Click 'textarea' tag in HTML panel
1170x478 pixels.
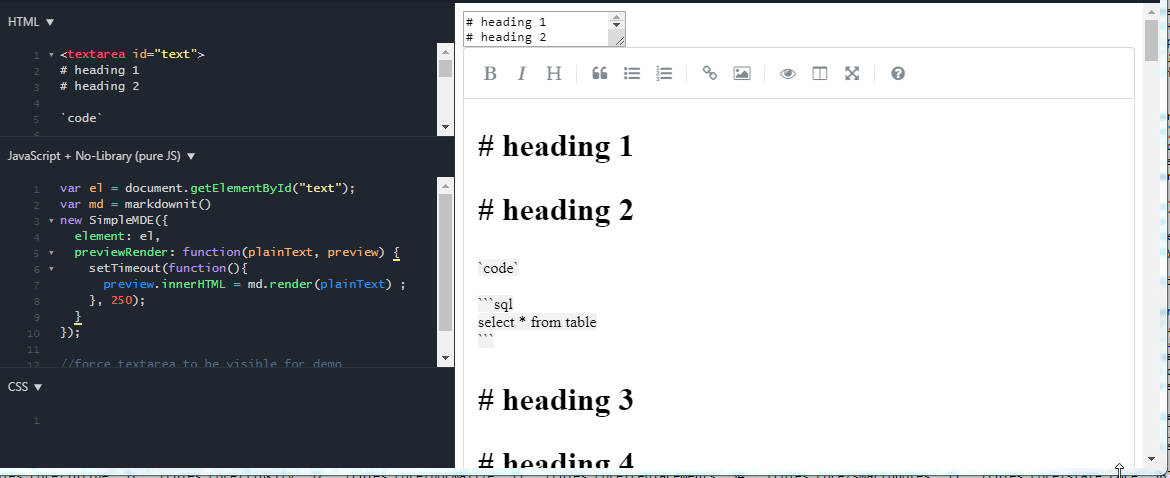(x=96, y=54)
